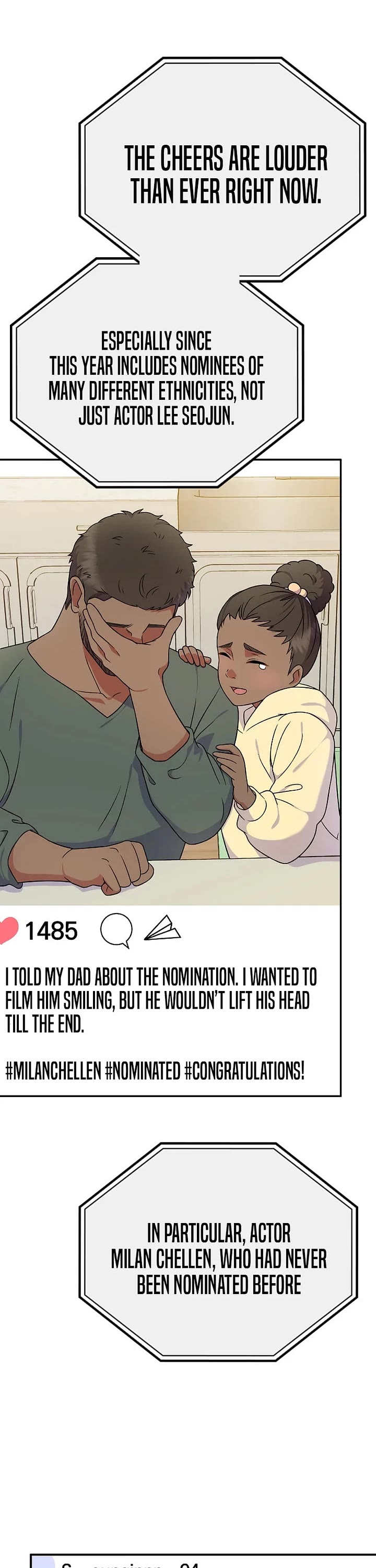Share the post with the paper plane icon

[162, 929]
